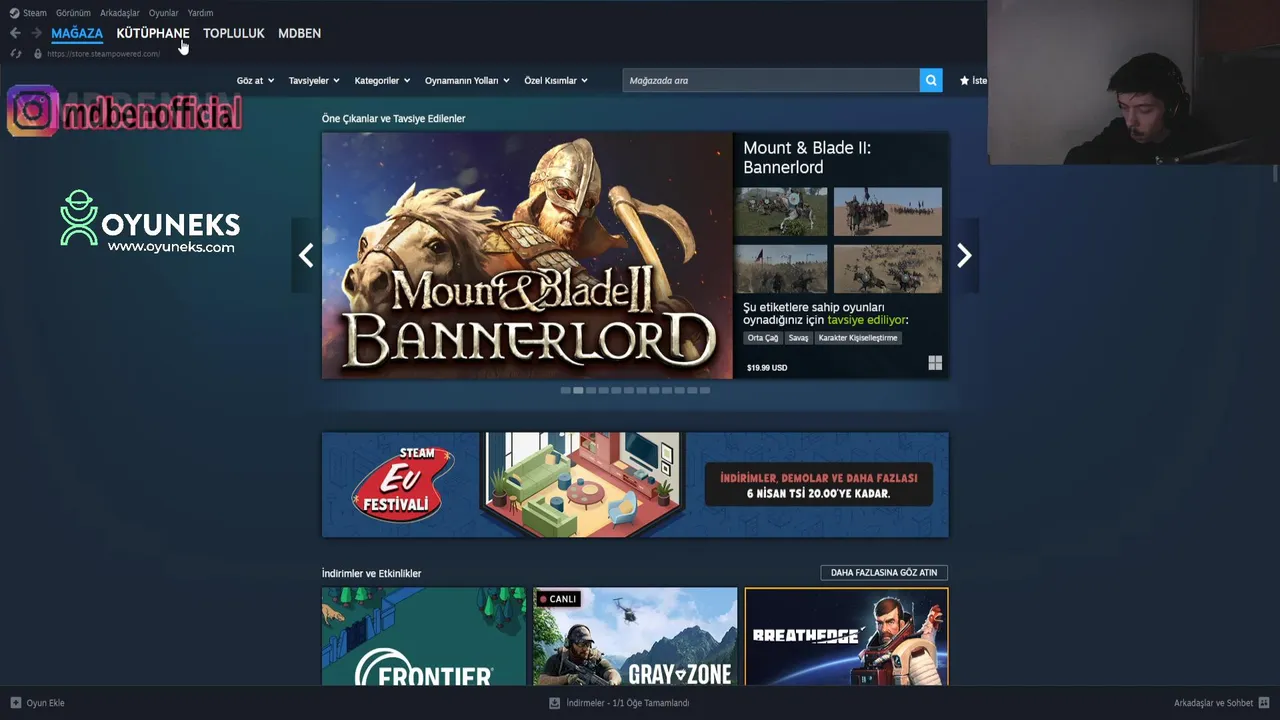
Task: Go back with the left navigation arrow
Action: pos(15,33)
